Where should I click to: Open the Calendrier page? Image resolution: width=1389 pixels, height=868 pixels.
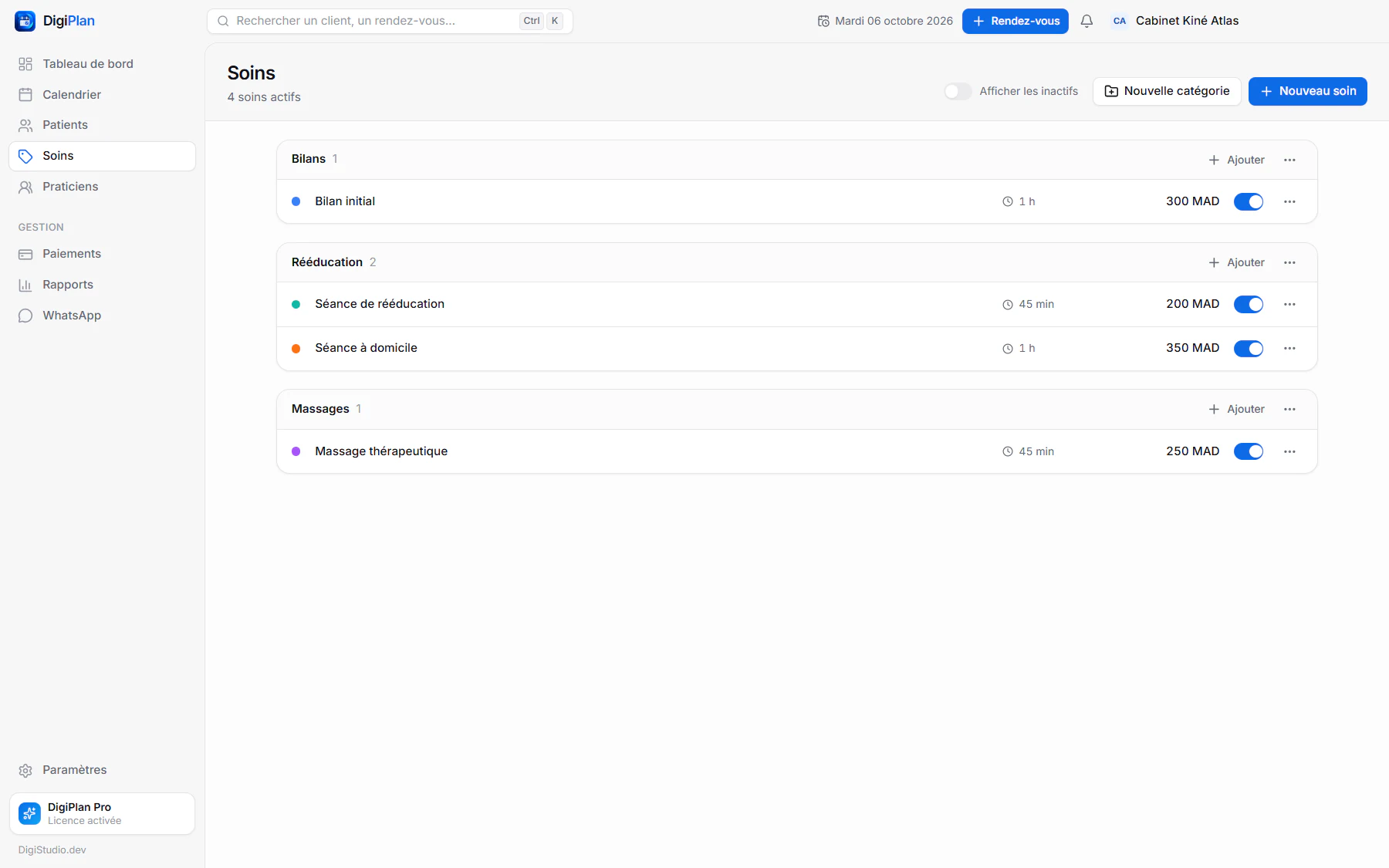click(102, 94)
